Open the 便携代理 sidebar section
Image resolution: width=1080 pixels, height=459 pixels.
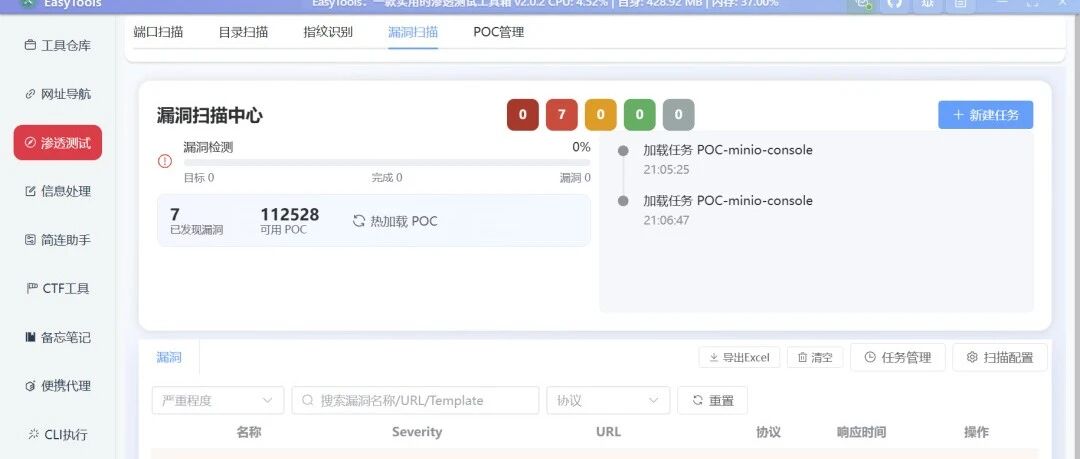58,386
